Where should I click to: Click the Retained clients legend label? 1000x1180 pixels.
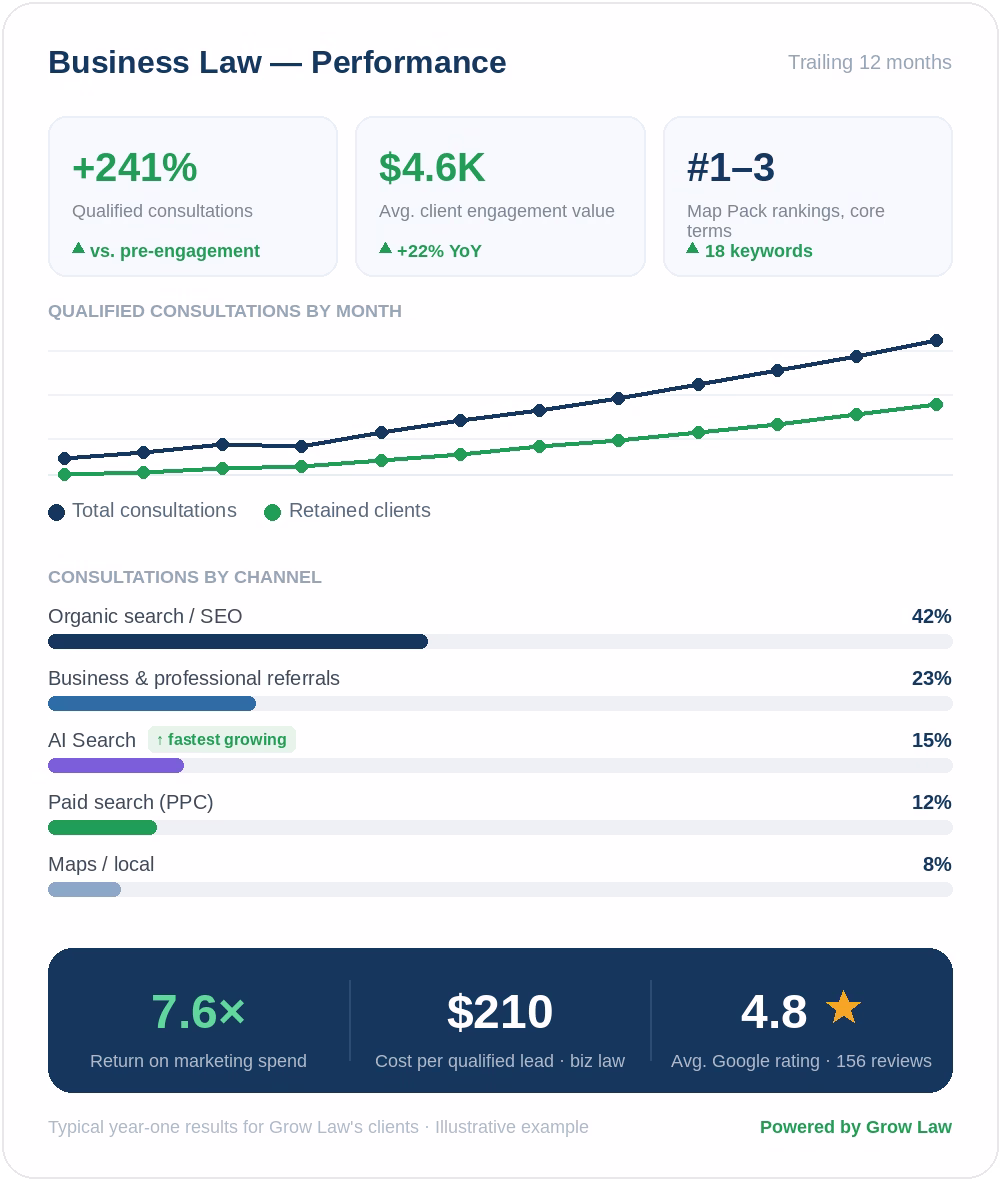point(360,511)
